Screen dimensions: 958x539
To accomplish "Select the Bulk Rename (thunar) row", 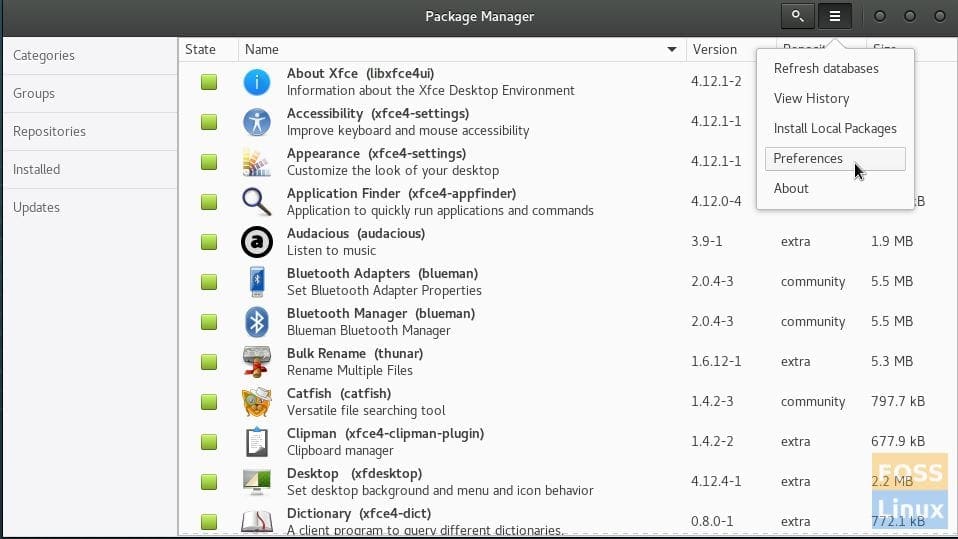I will pyautogui.click(x=568, y=362).
